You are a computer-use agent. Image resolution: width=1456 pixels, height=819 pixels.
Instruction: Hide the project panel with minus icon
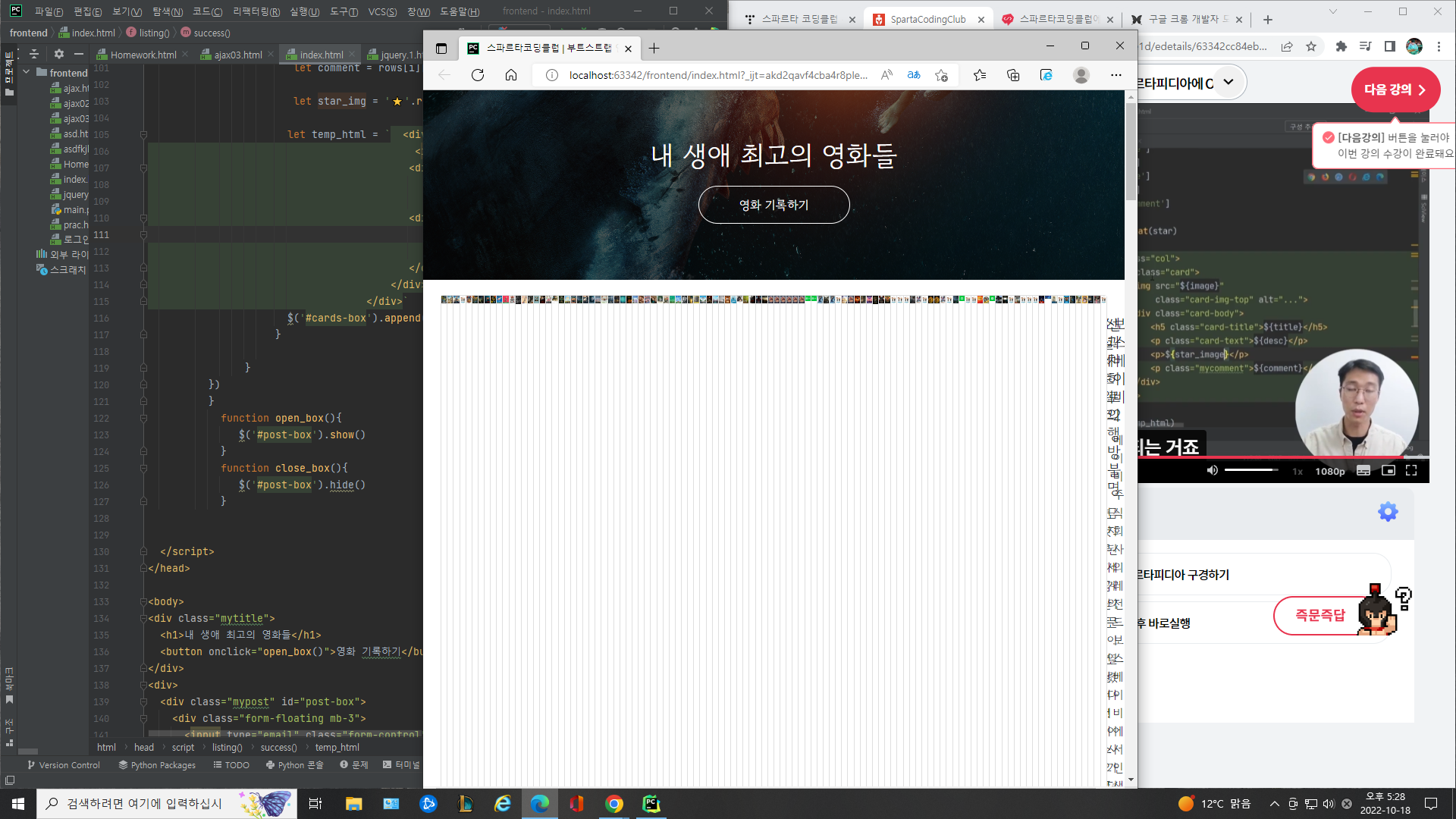coord(79,54)
